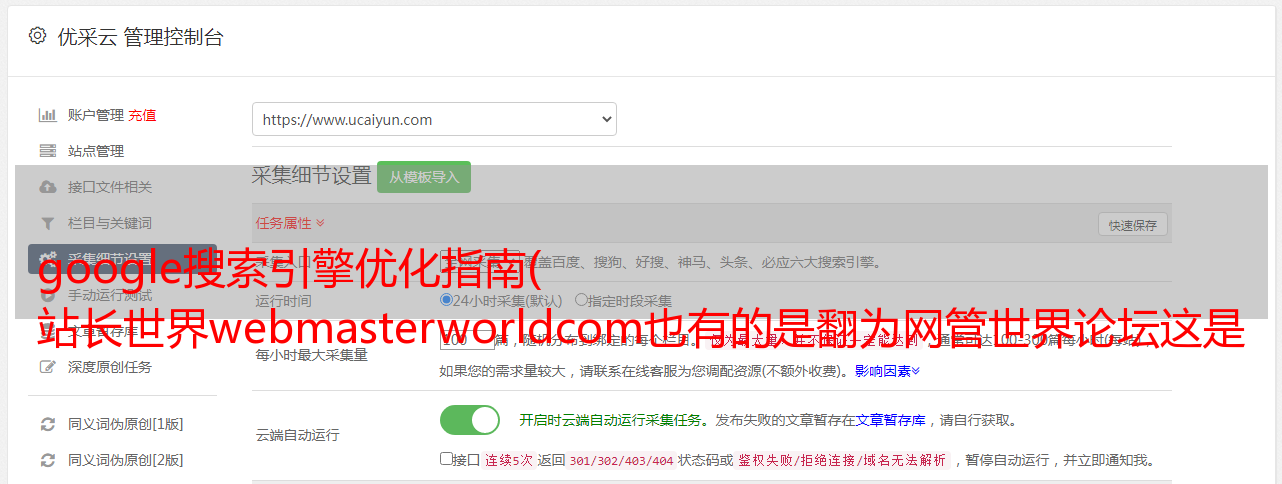Click the filter icon next to 栏目与关键词
The height and width of the screenshot is (484, 1282).
pyautogui.click(x=47, y=223)
